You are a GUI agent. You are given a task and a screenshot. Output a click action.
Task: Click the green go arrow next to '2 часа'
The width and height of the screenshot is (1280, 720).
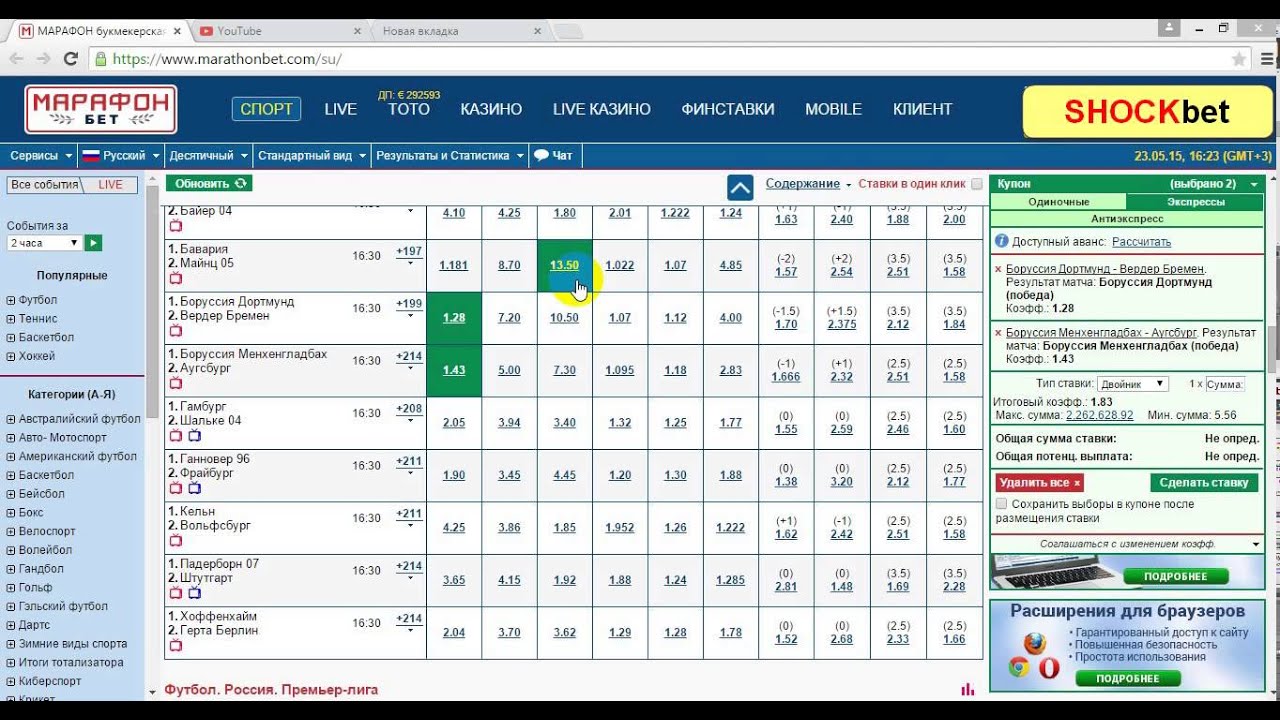[x=93, y=243]
